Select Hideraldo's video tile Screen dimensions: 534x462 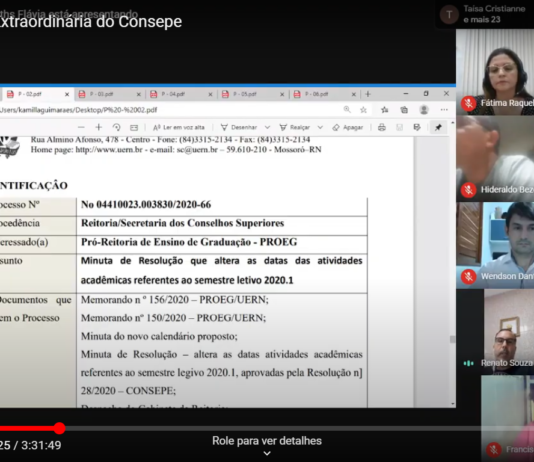tap(495, 159)
